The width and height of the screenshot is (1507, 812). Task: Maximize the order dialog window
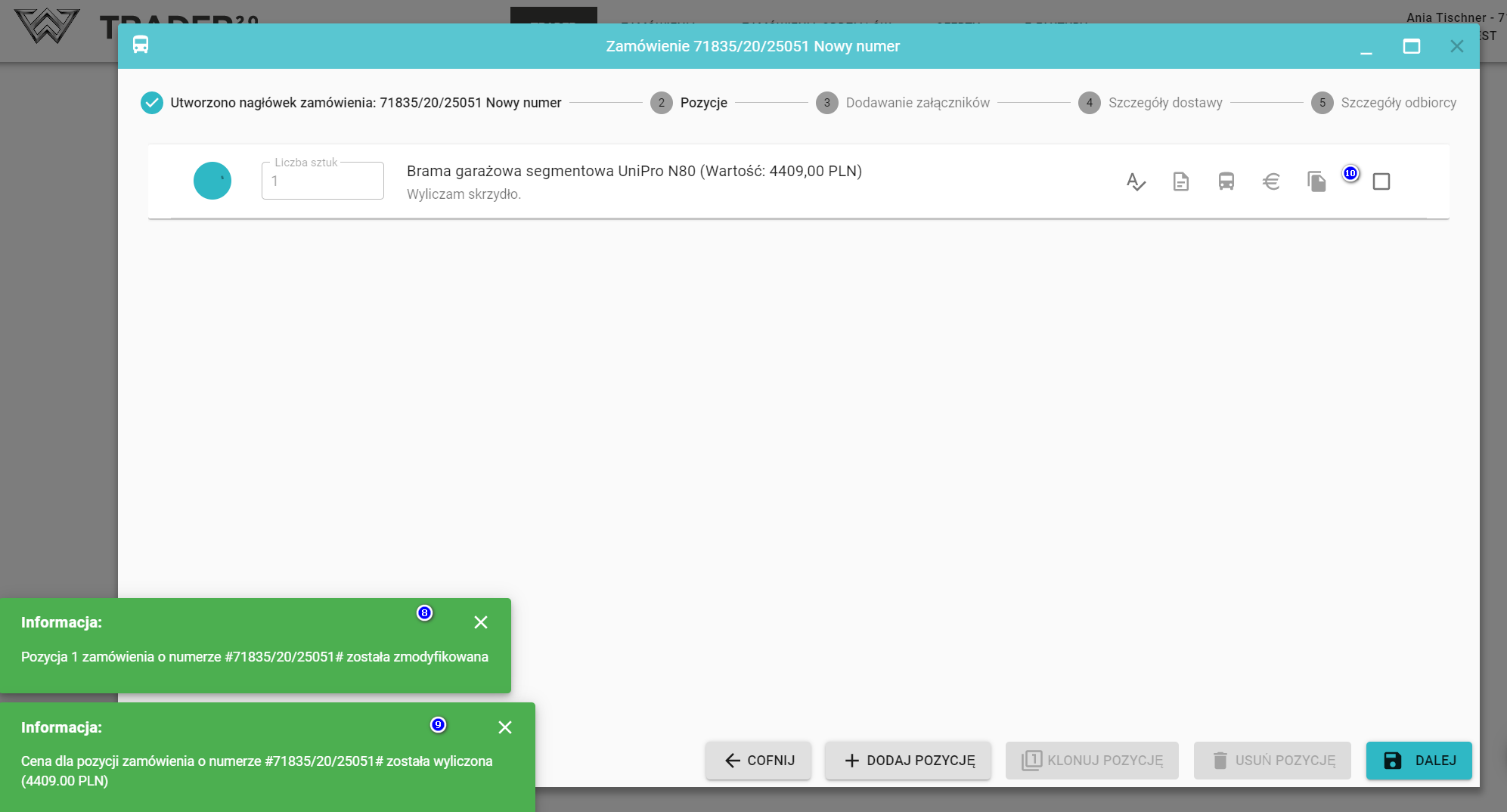(x=1411, y=46)
